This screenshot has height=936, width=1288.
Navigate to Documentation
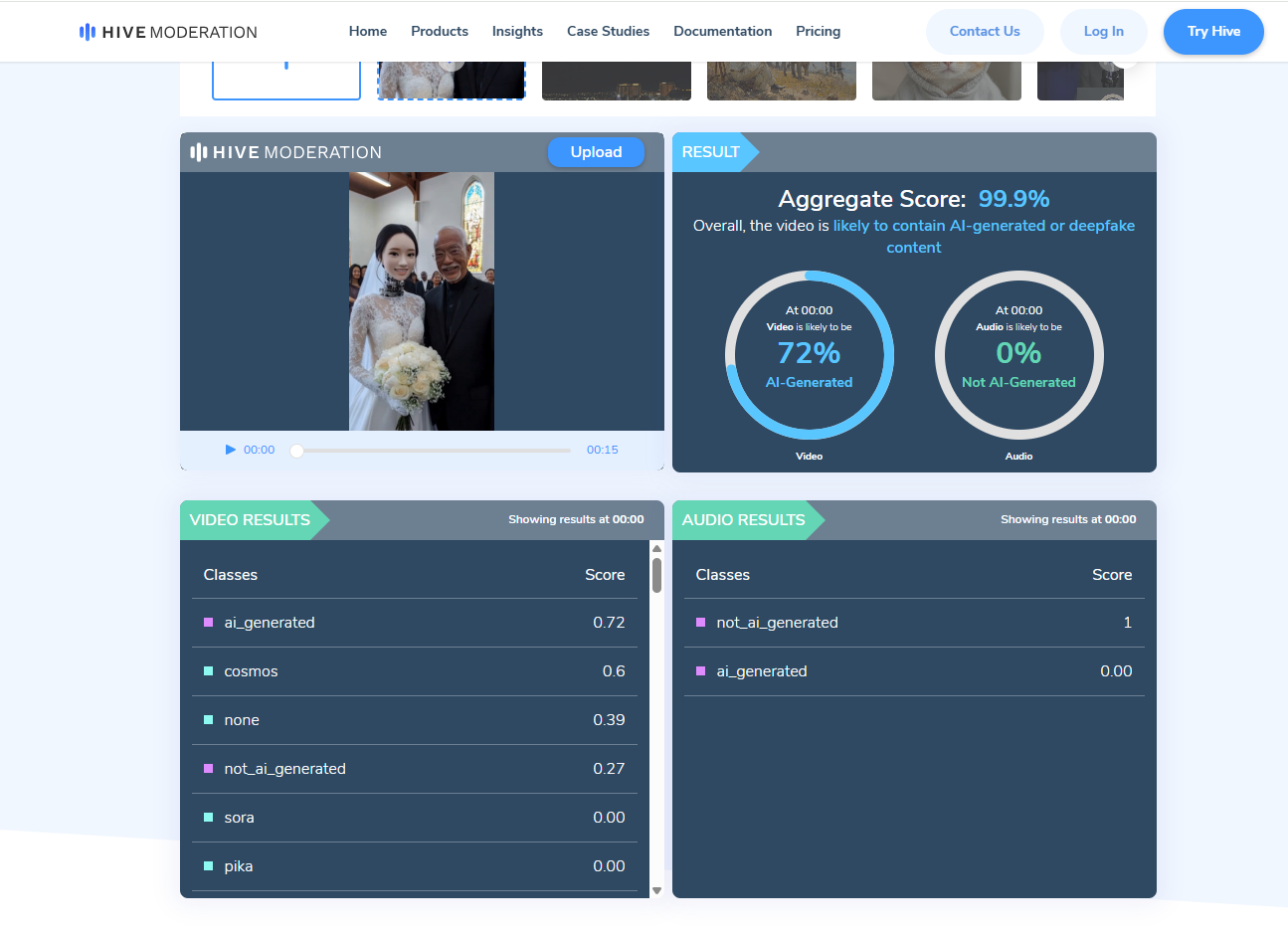722,32
